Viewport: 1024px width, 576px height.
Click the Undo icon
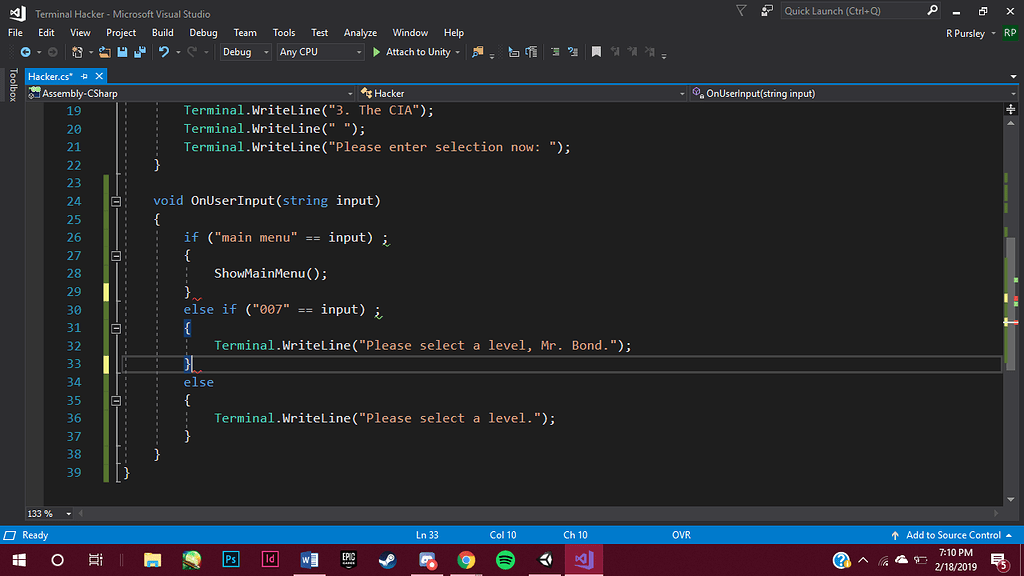click(165, 52)
